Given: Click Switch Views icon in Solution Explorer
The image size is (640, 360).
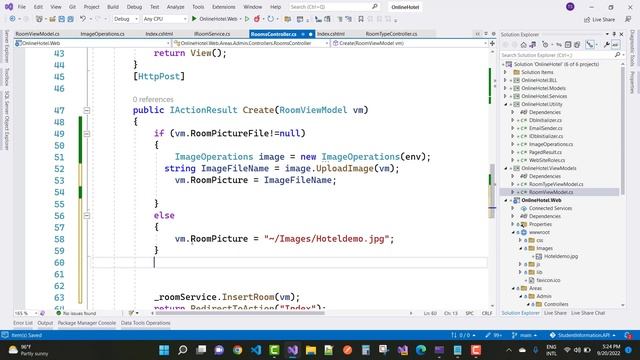Looking at the screenshot, I should (x=533, y=44).
